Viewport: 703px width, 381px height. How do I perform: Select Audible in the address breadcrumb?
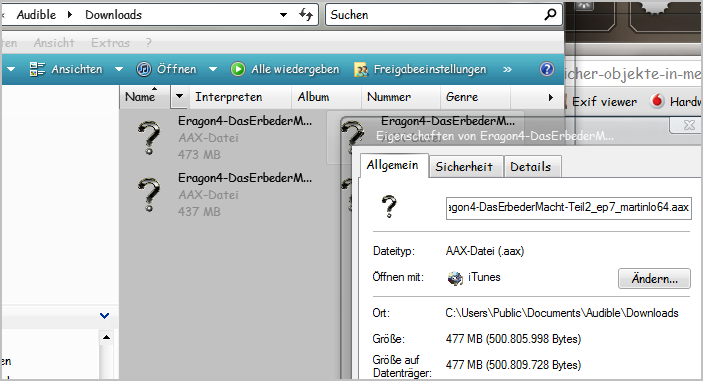[x=36, y=15]
